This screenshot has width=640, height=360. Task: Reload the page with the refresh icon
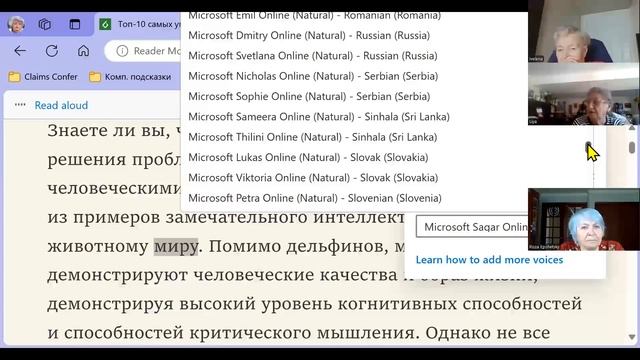[x=52, y=51]
